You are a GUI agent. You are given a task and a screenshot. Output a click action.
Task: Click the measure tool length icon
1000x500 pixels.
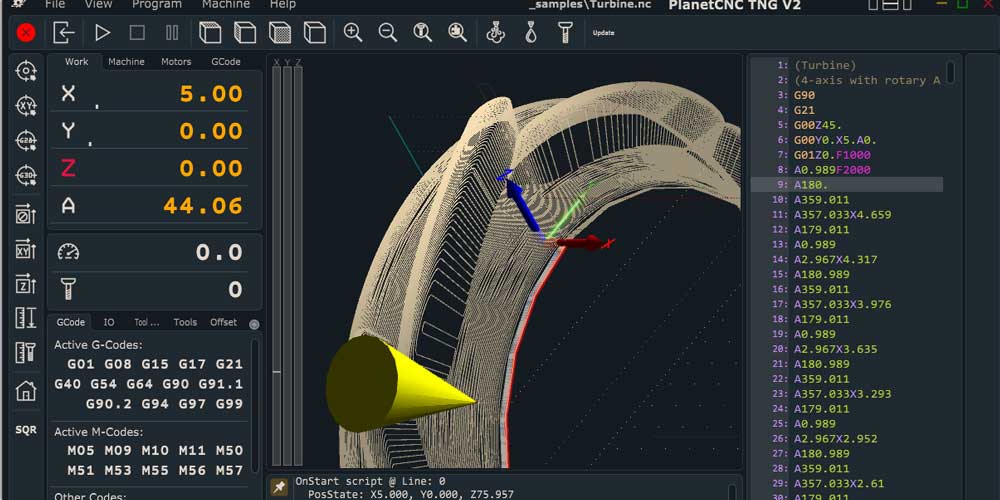(x=26, y=352)
